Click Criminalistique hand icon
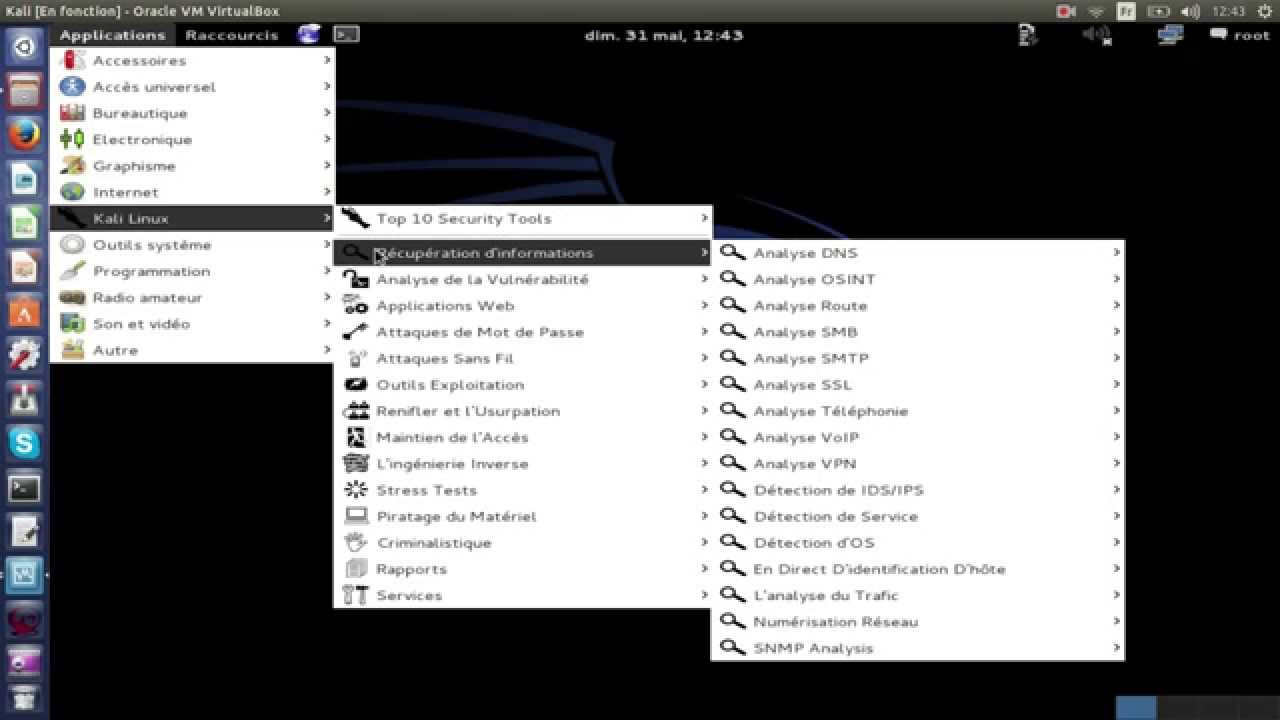Screen dimensions: 1280x720 point(356,542)
